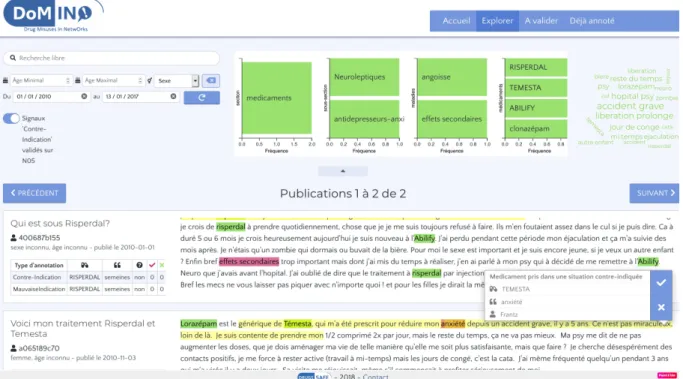
Task: Validate the annotation with popup checkmark
Action: point(661,283)
